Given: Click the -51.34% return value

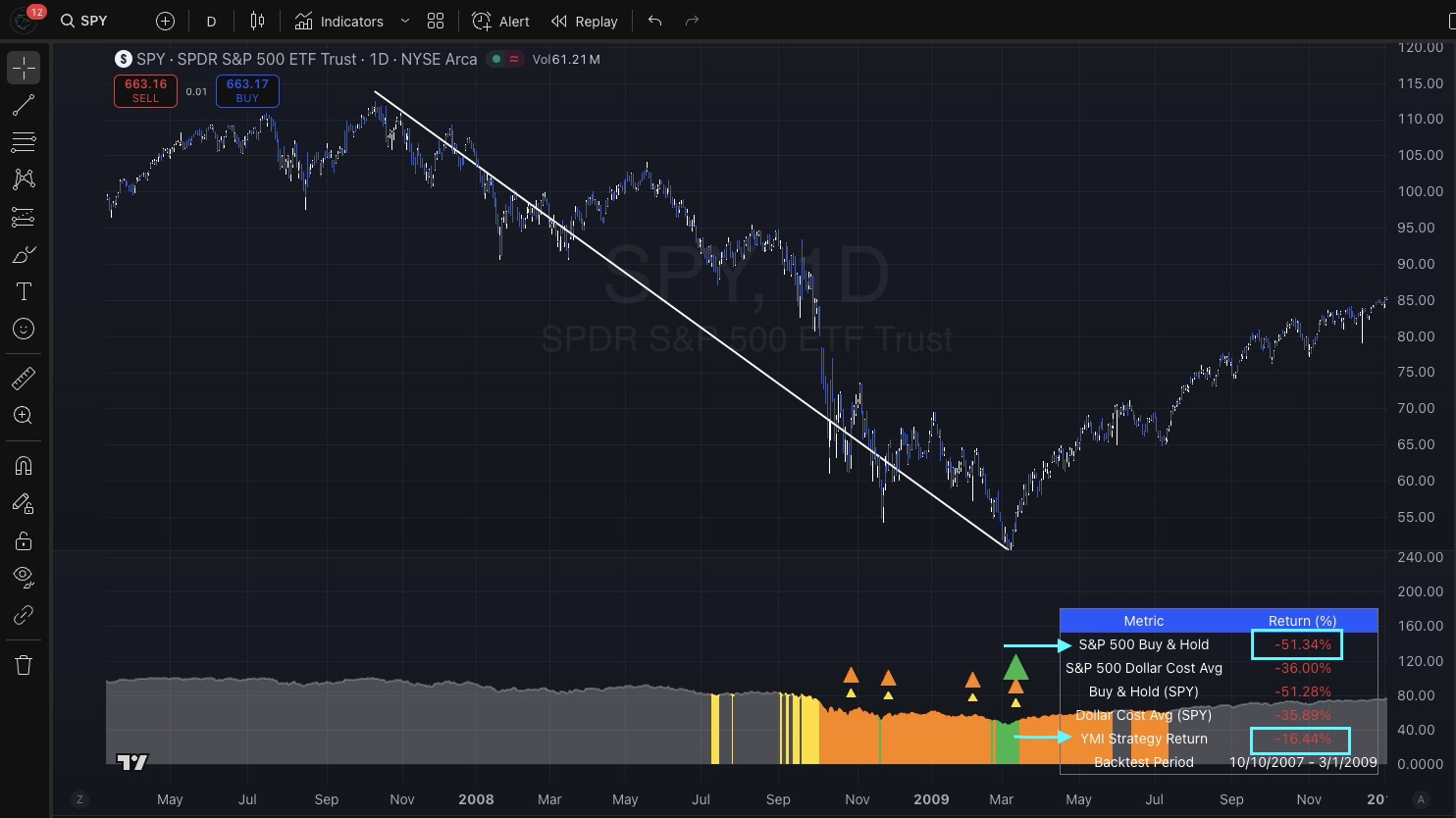Looking at the screenshot, I should click(1302, 644).
